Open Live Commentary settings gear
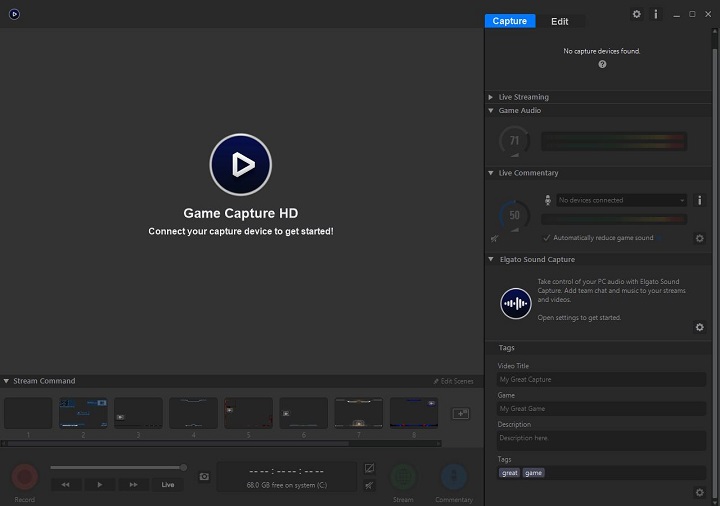This screenshot has width=720, height=506. (x=699, y=238)
